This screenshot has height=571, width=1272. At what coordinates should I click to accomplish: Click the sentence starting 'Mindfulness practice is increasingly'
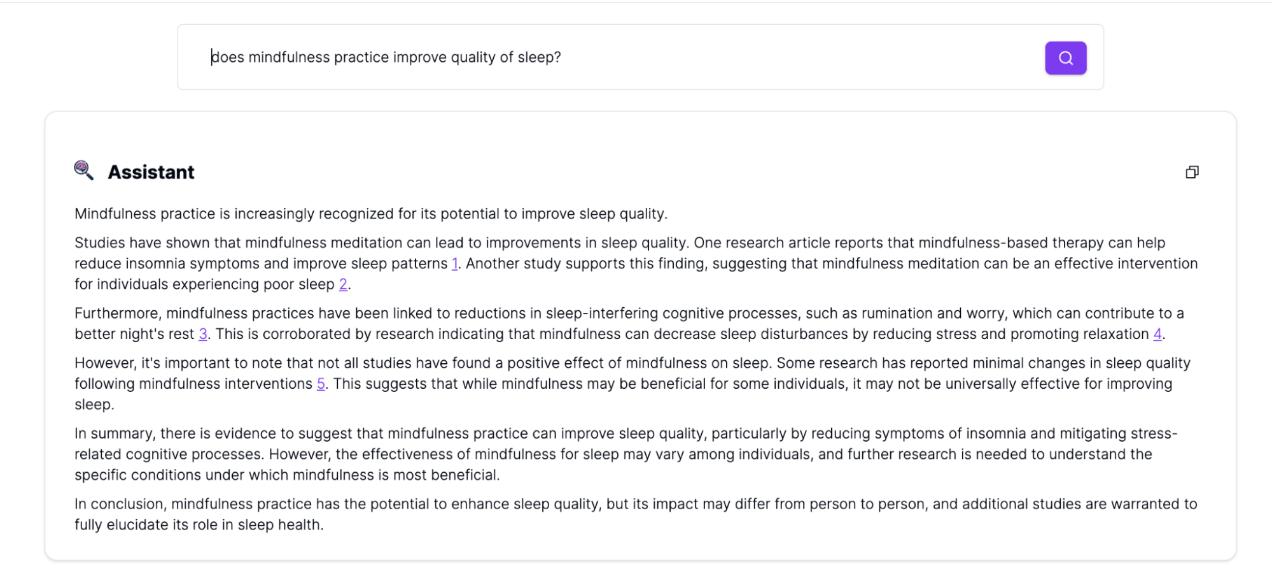click(x=371, y=214)
